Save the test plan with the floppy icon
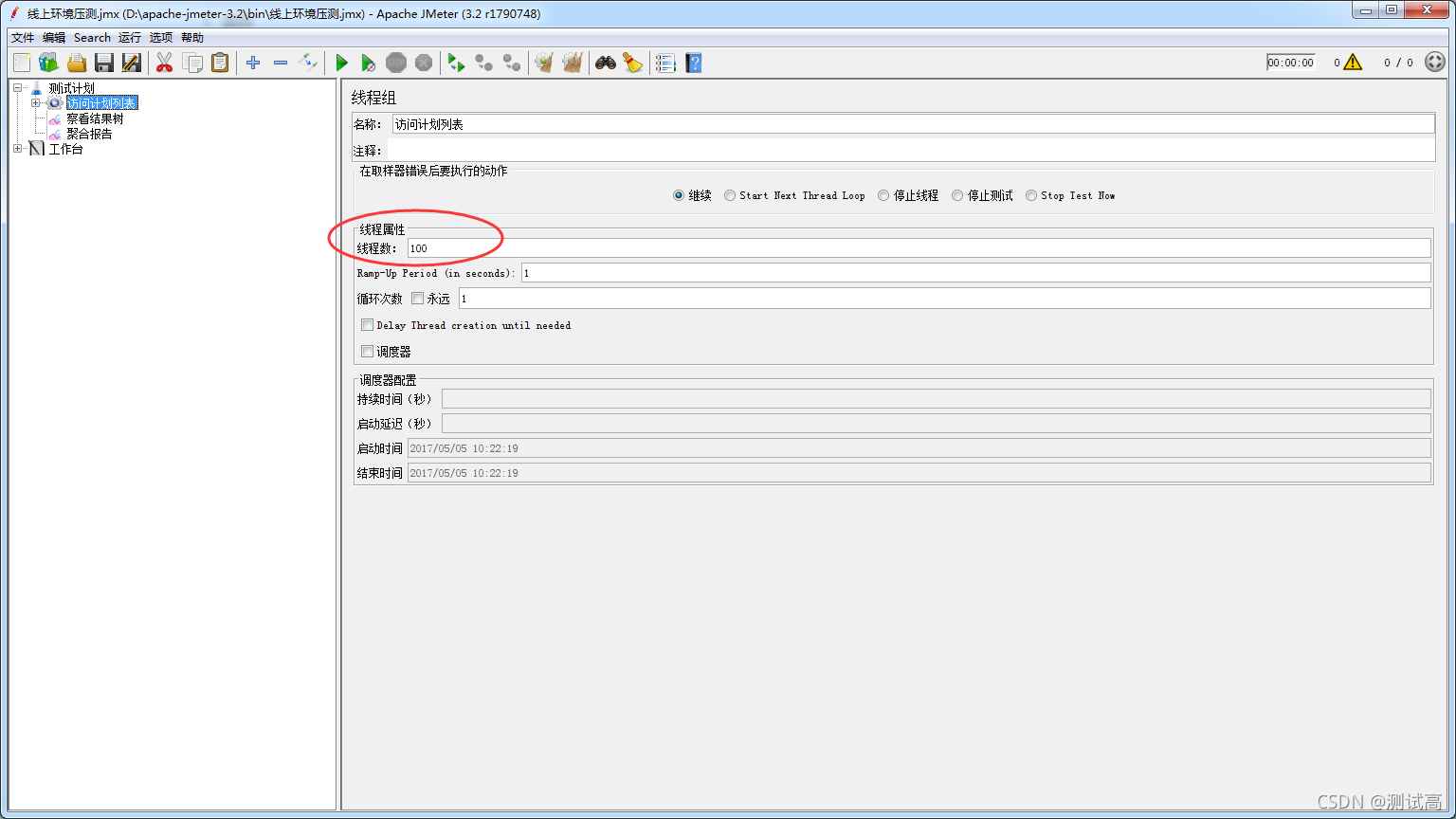This screenshot has height=819, width=1456. point(104,63)
